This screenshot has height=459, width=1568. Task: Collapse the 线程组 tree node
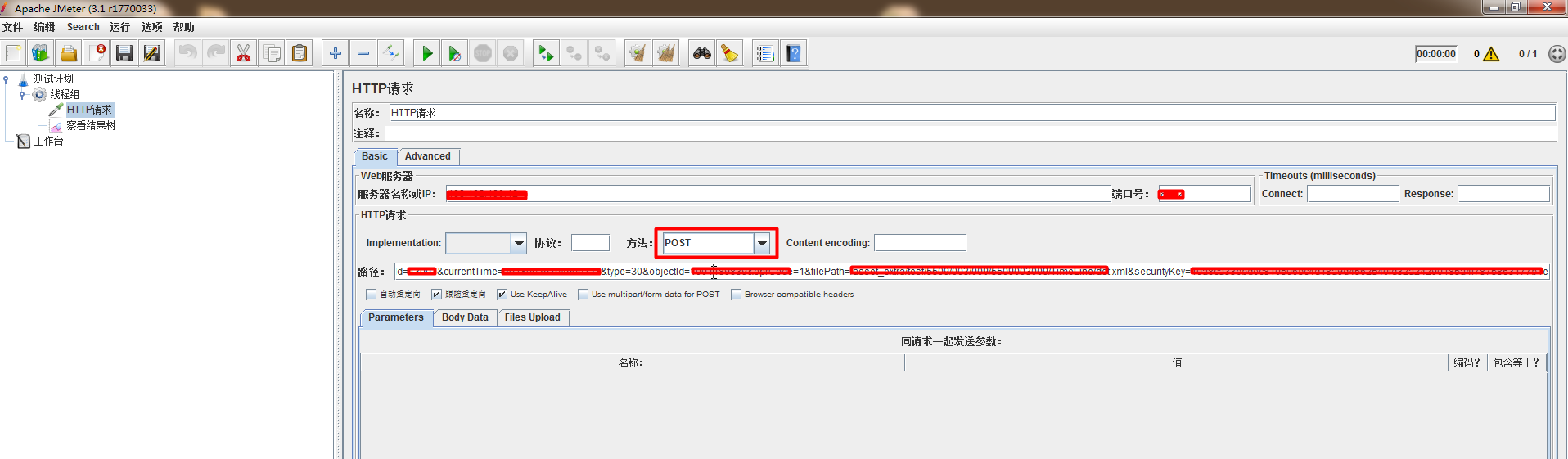[22, 95]
